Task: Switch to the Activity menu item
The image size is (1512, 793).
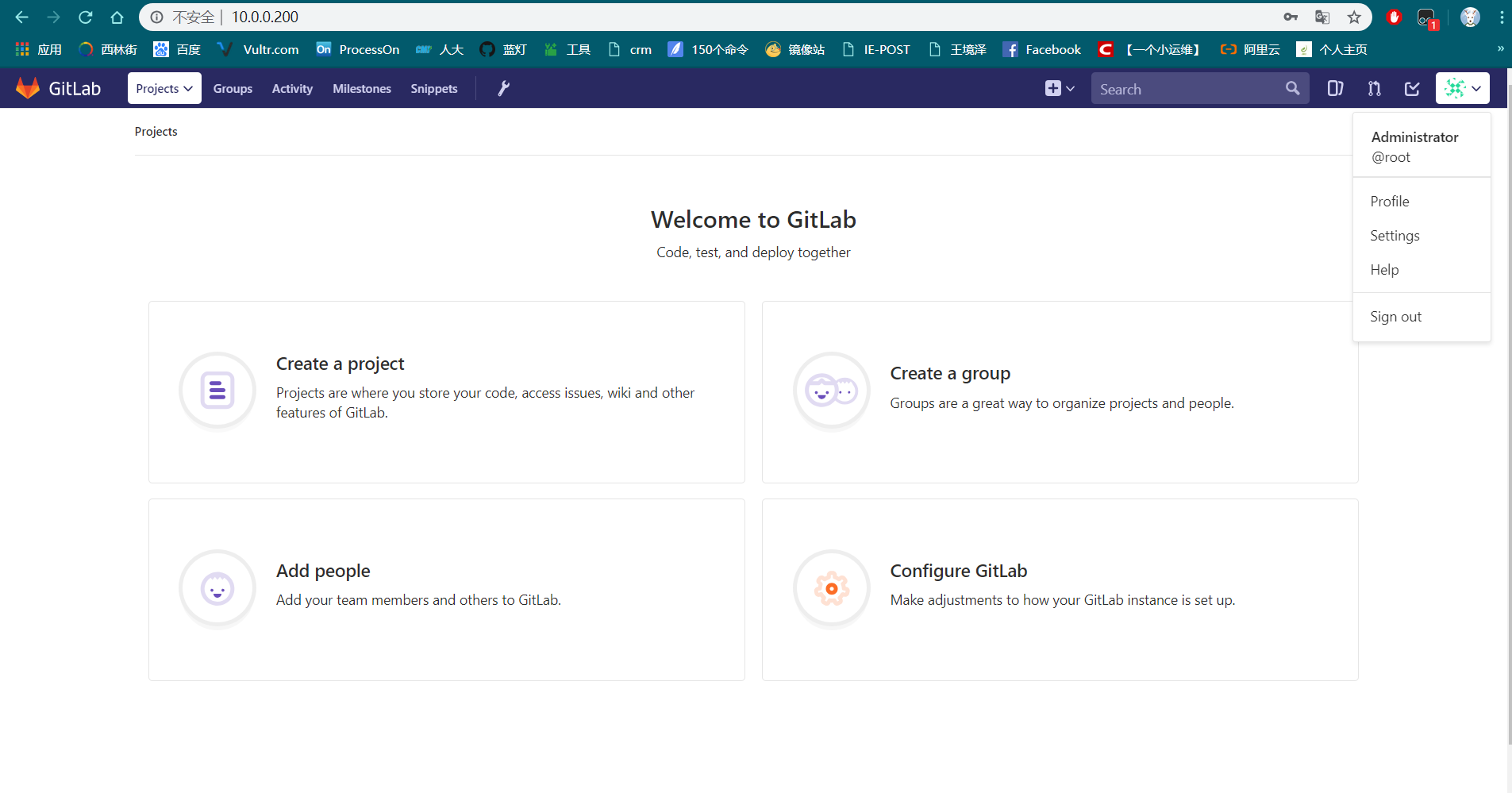Action: coord(291,88)
